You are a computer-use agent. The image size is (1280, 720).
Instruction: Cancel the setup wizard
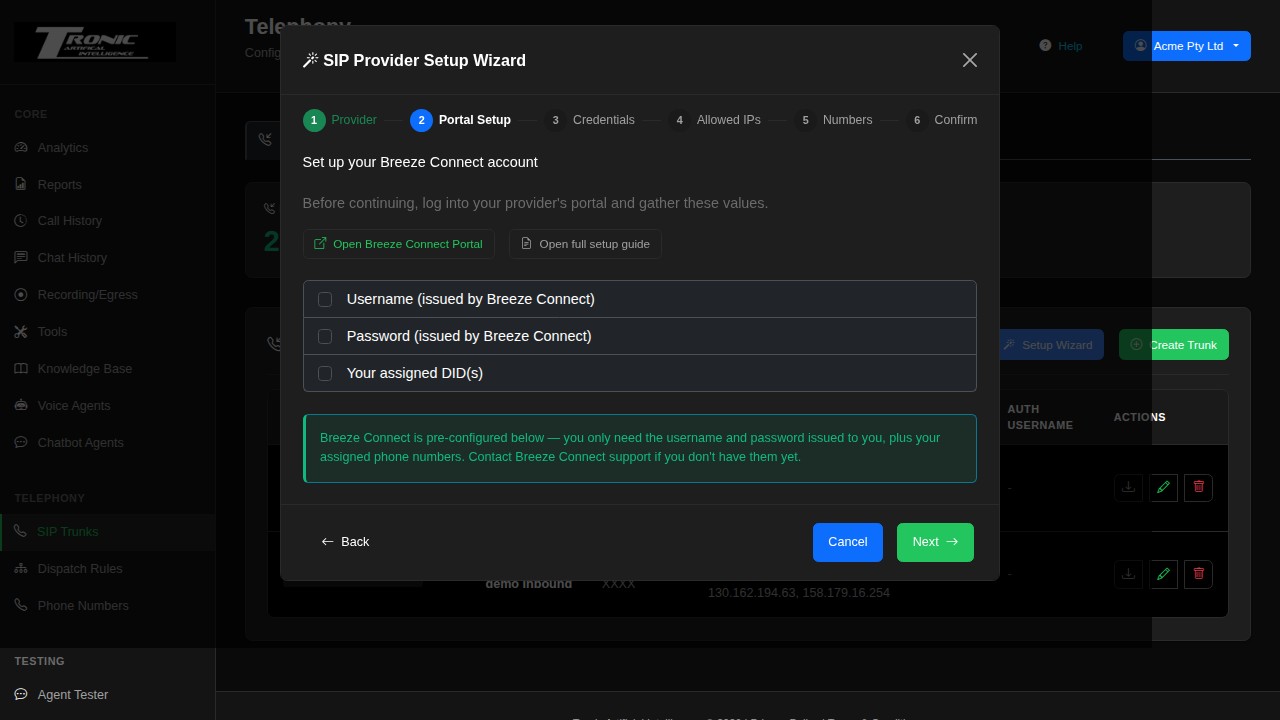(x=848, y=542)
